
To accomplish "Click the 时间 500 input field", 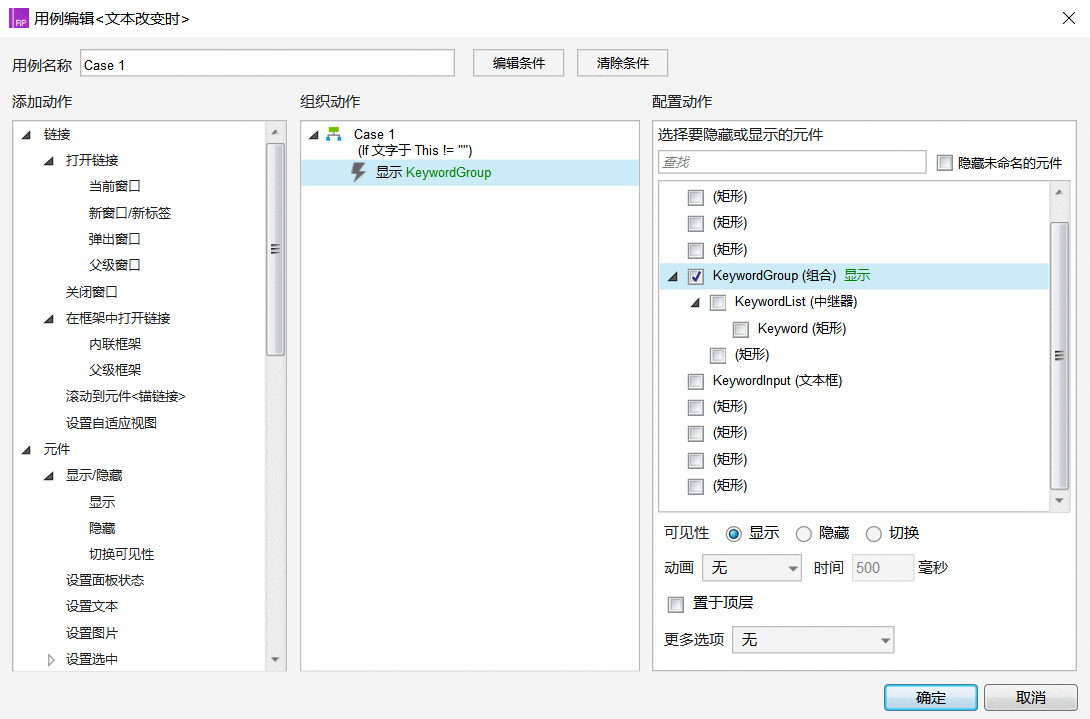I will click(883, 568).
